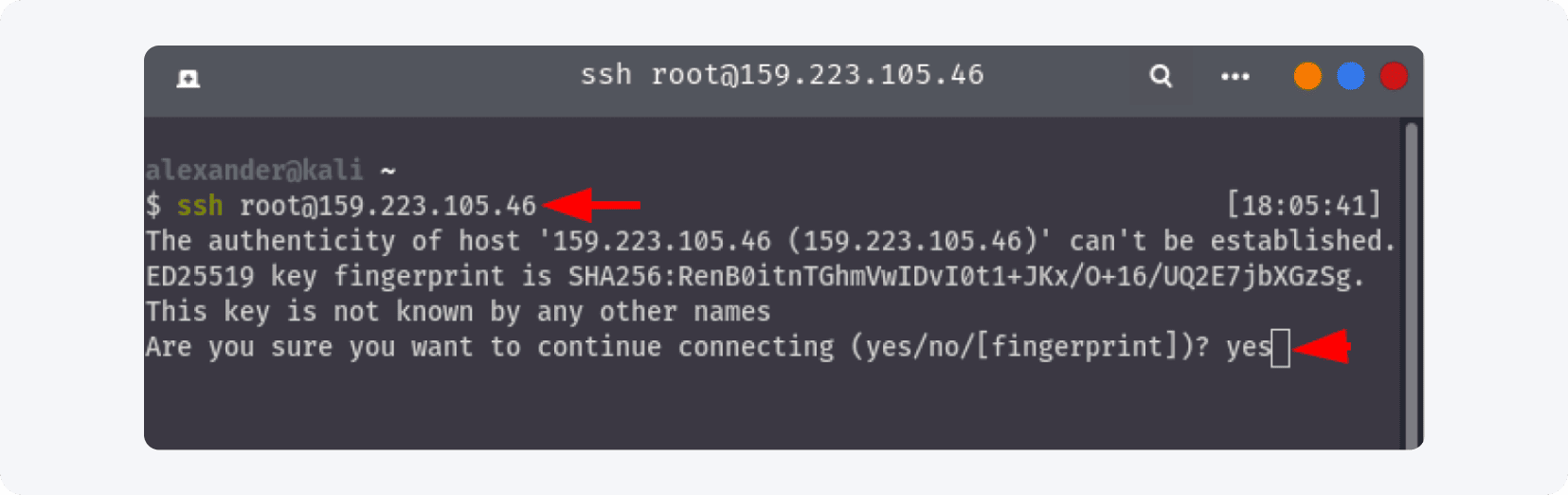Click the "This key is not known" line
This screenshot has height=495, width=1568.
458,311
